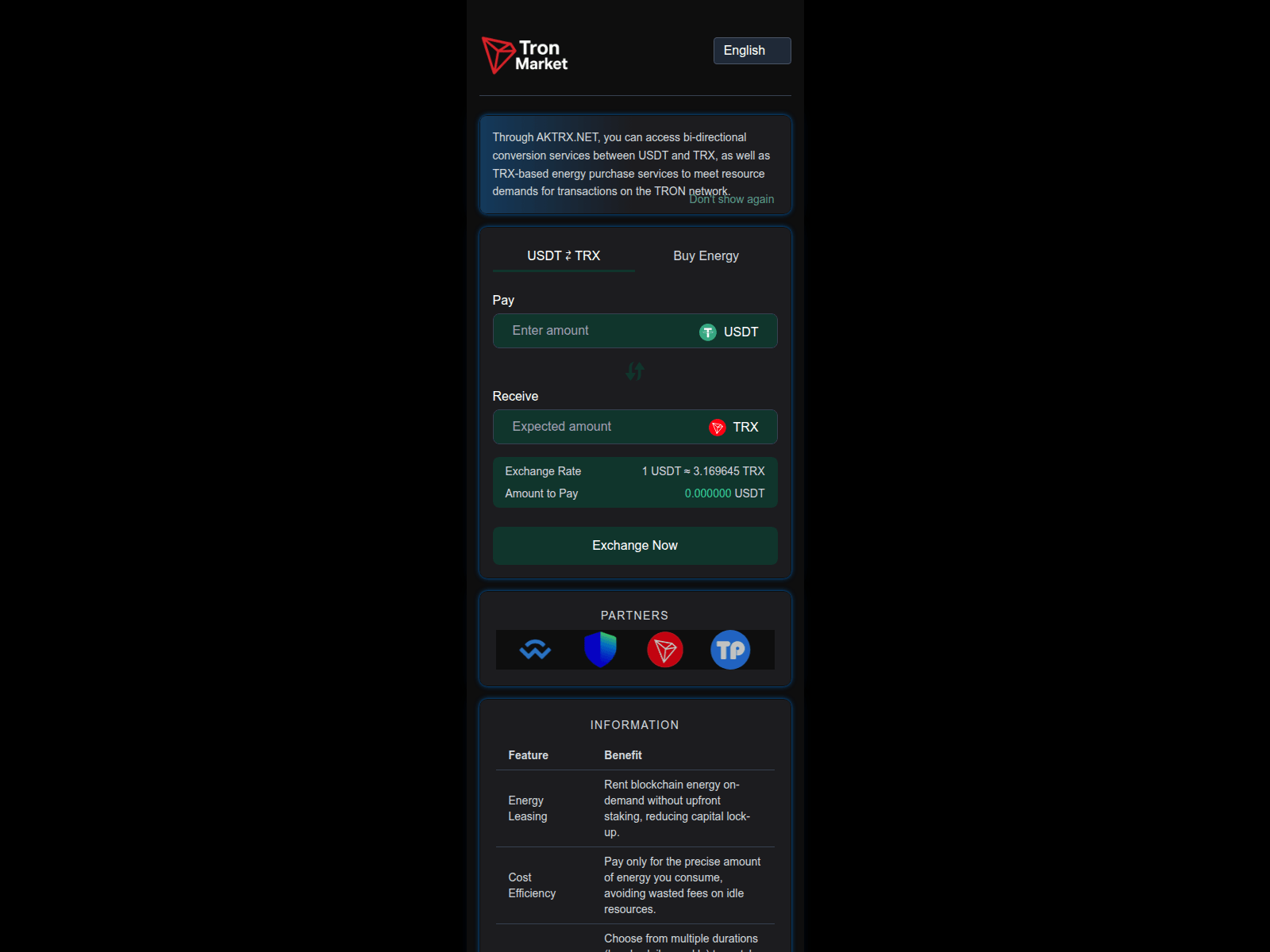This screenshot has height=952, width=1270.
Task: Focus the Expected amount receive field
Action: point(595,427)
